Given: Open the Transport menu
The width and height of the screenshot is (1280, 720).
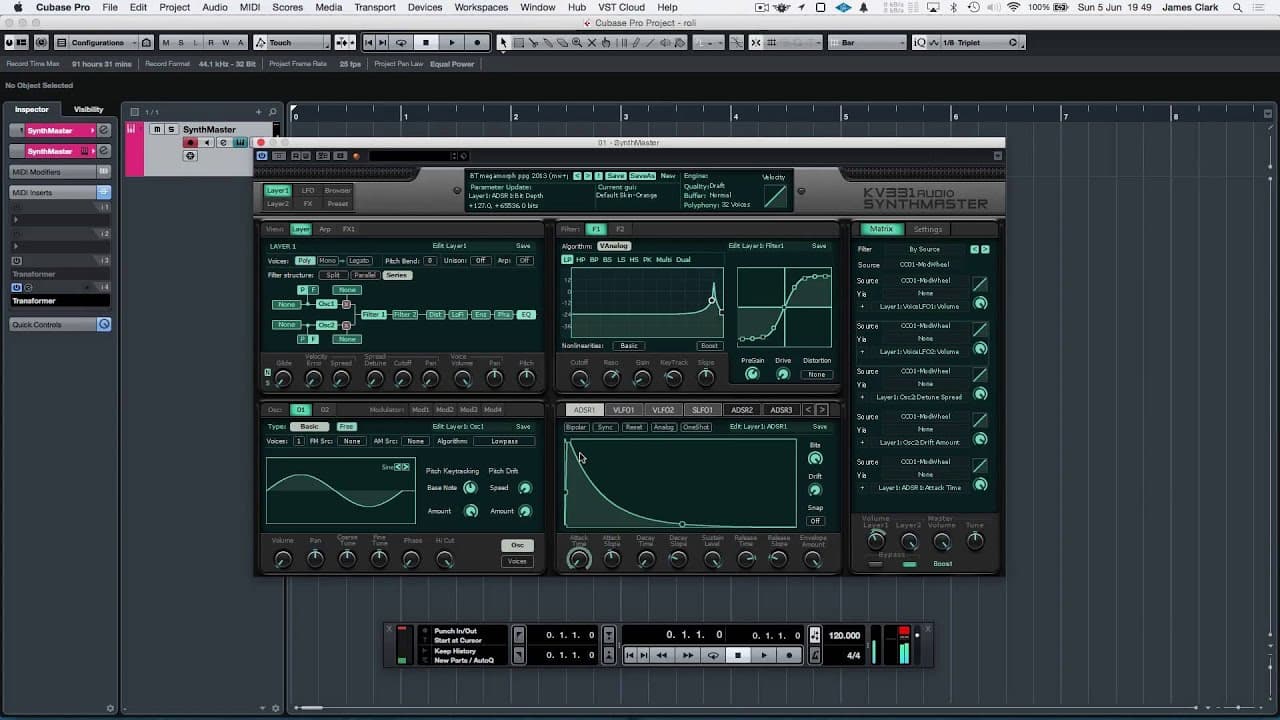Looking at the screenshot, I should [x=375, y=7].
